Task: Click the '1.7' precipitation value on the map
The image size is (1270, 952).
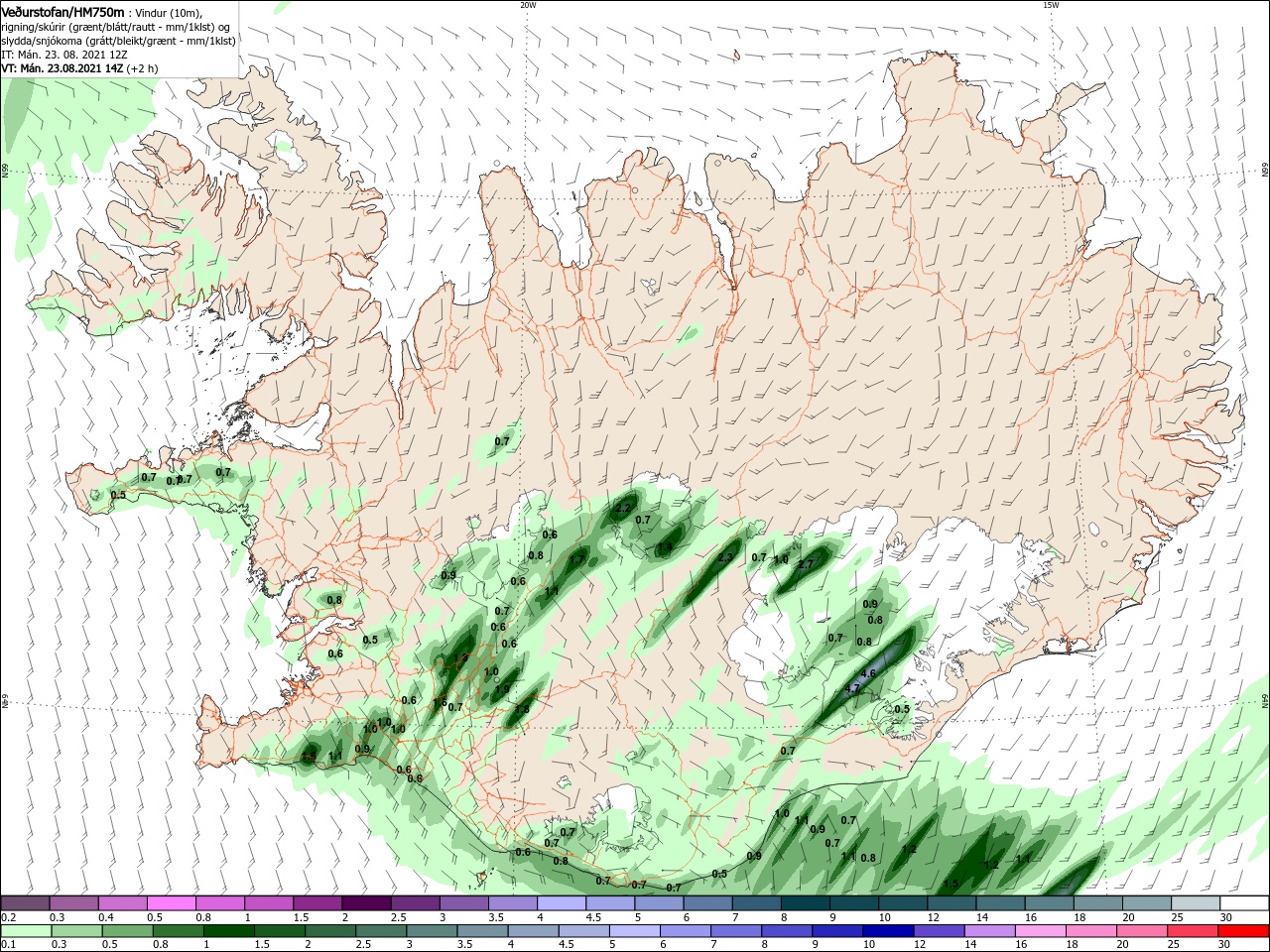Action: coord(576,559)
